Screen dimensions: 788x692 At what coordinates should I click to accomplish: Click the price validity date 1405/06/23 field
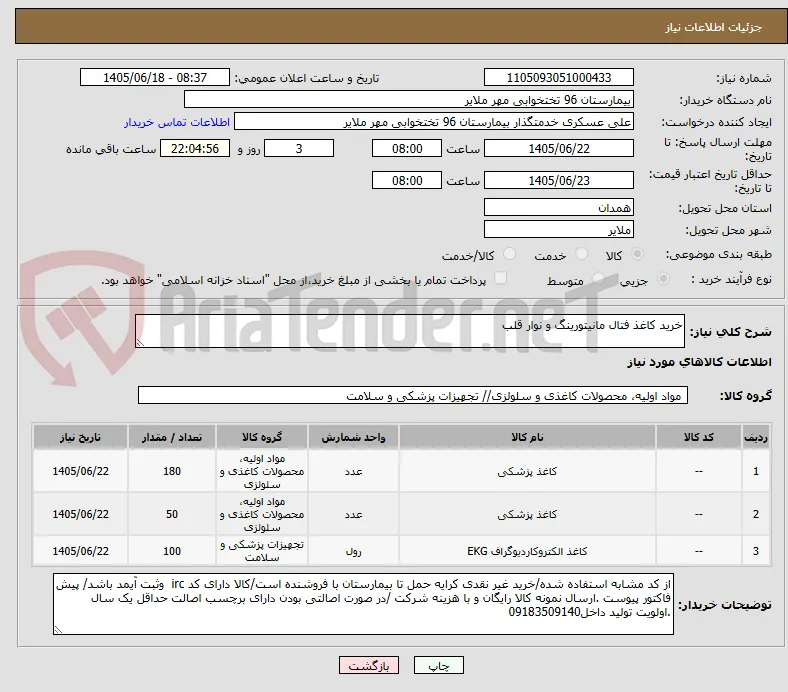pos(559,180)
